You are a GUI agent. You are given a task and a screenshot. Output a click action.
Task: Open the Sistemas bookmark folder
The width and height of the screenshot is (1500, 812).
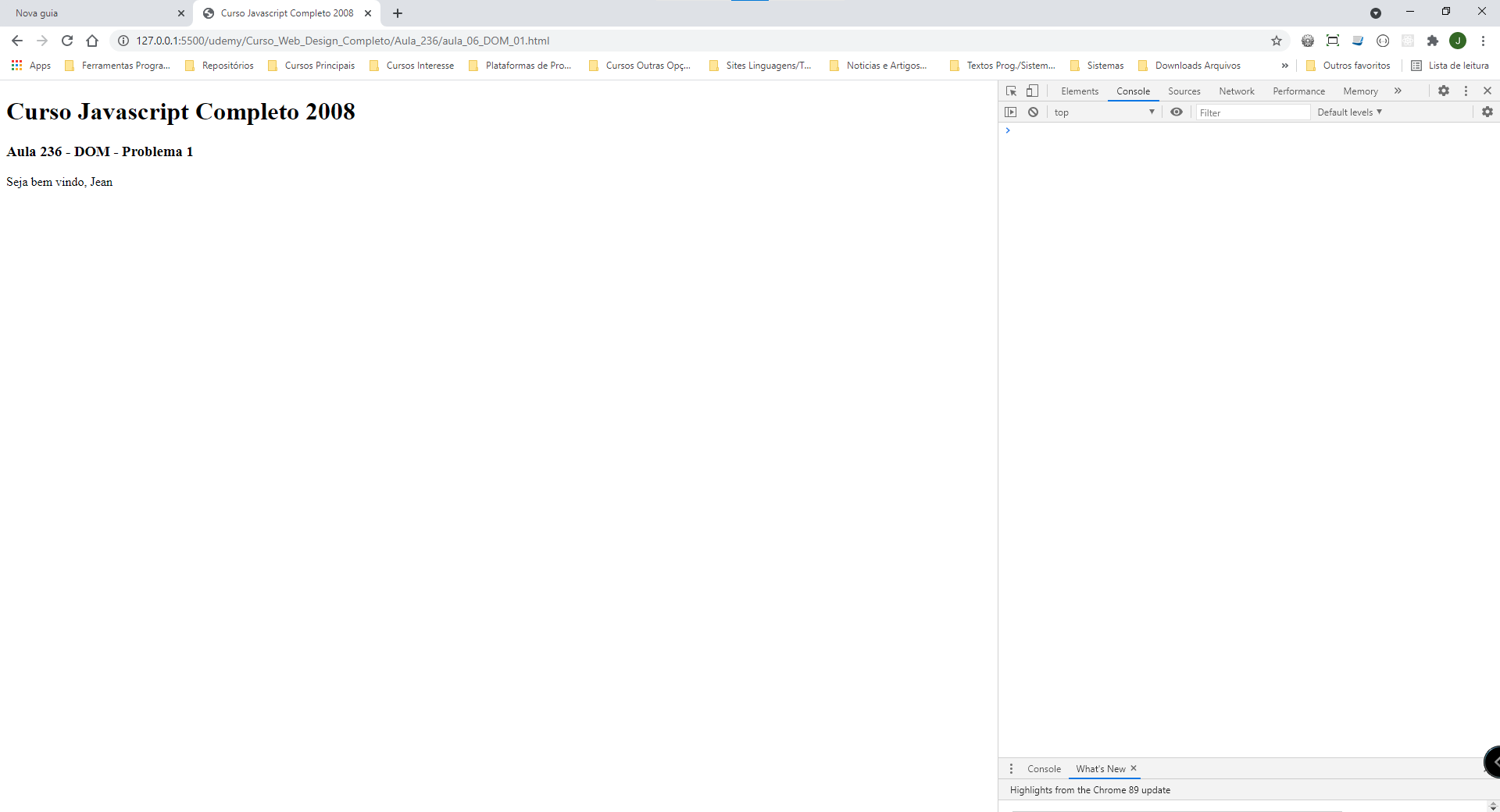pyautogui.click(x=1098, y=66)
